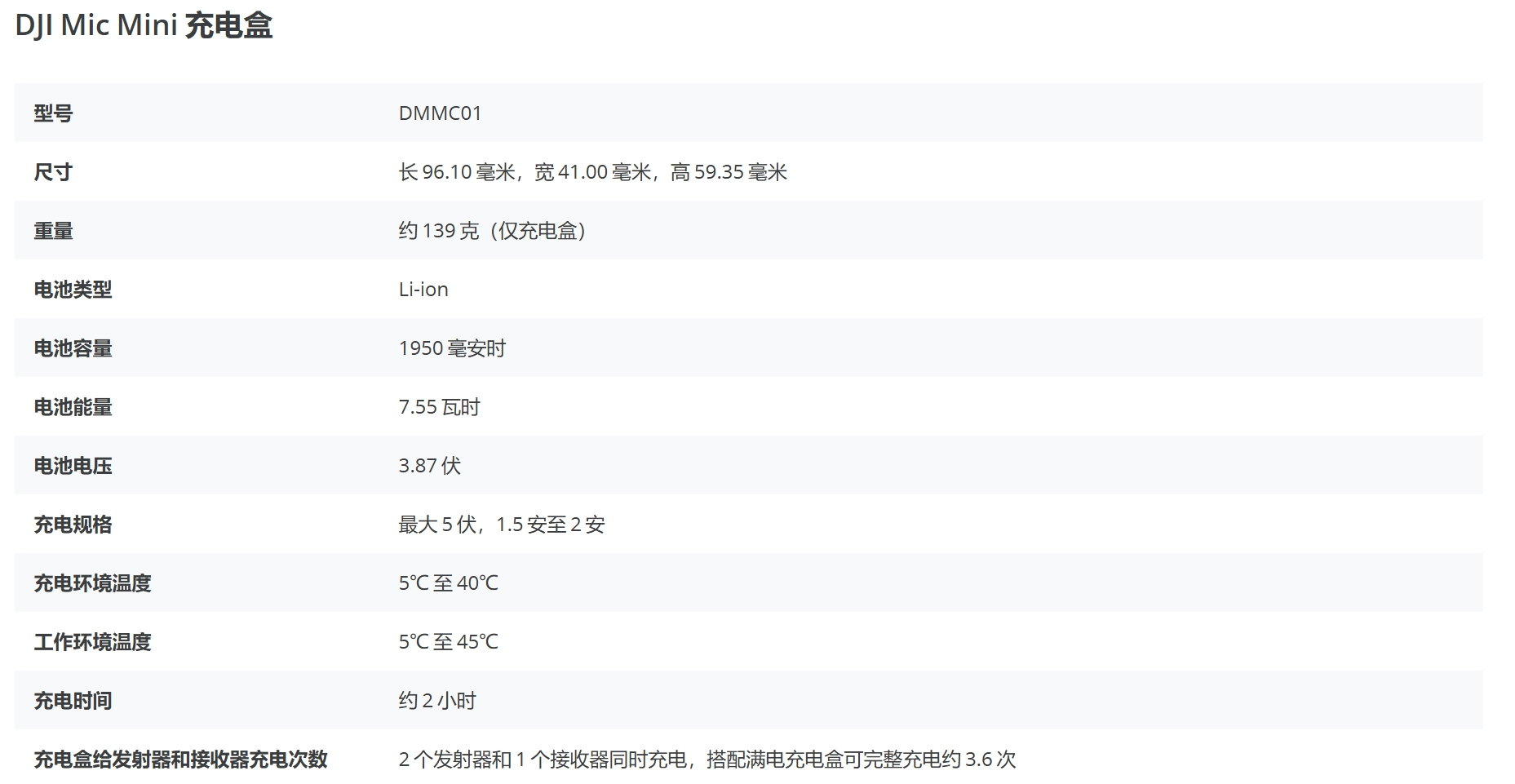Click charging time value '约 2 小时'
1515x784 pixels.
point(437,701)
